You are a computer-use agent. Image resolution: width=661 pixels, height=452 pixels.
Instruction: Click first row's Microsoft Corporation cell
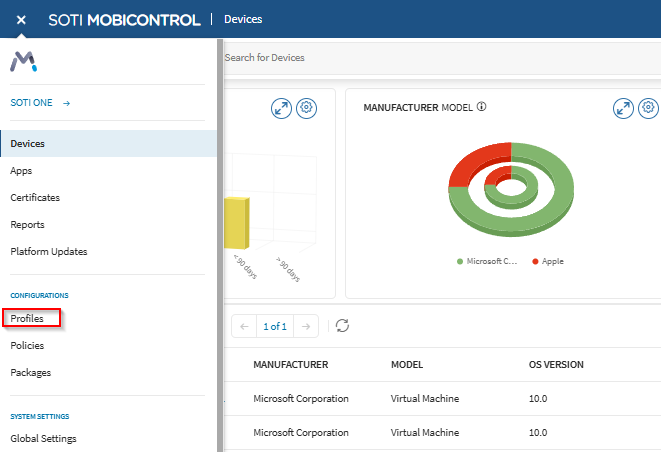301,398
